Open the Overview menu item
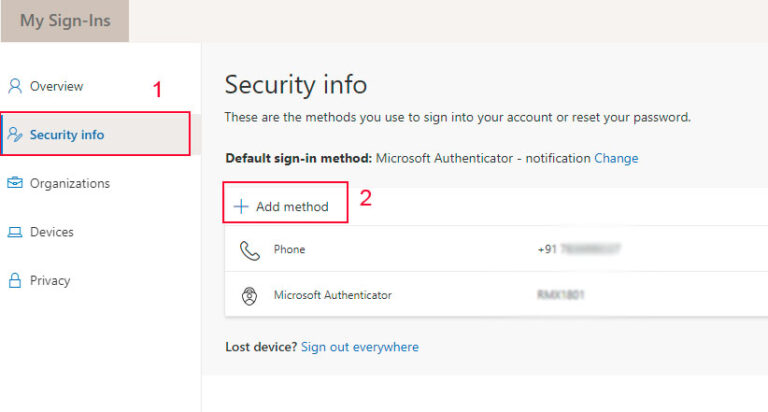This screenshot has width=768, height=412. [56, 86]
